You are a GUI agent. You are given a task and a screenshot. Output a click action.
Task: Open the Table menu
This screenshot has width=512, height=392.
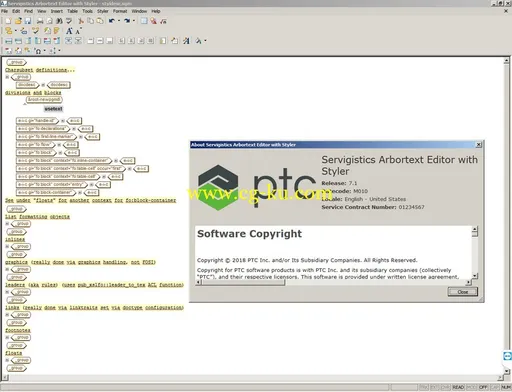click(72, 11)
